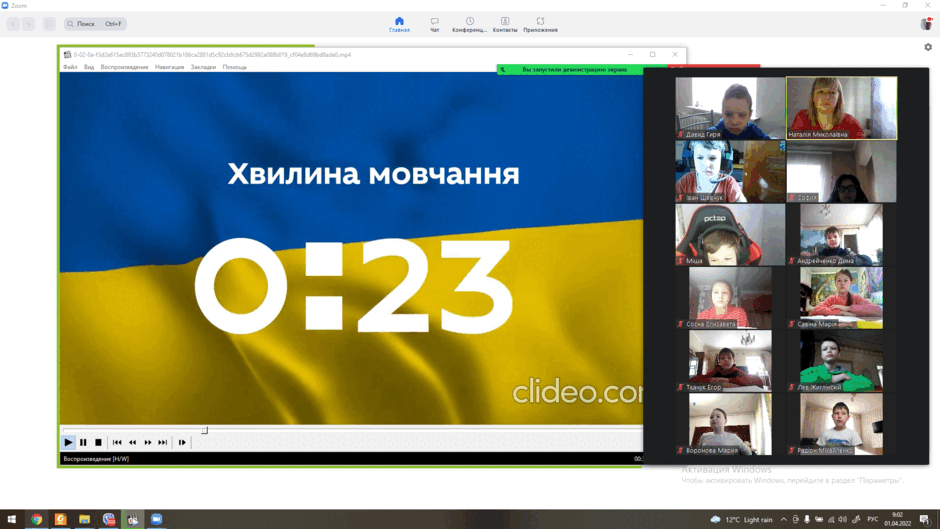Viewport: 940px width, 529px height.
Task: Select Іван Шевчук video tile
Action: pyautogui.click(x=730, y=172)
